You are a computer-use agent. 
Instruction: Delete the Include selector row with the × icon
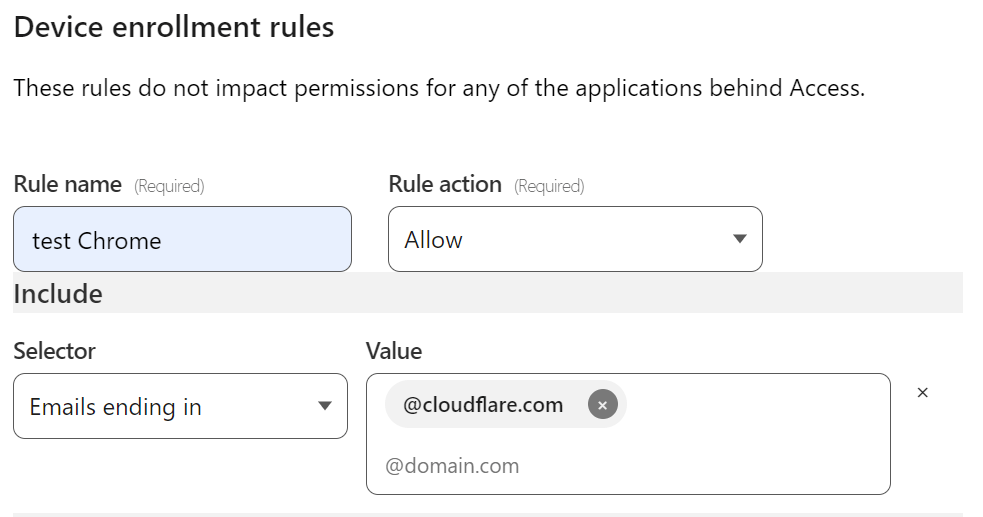click(922, 393)
